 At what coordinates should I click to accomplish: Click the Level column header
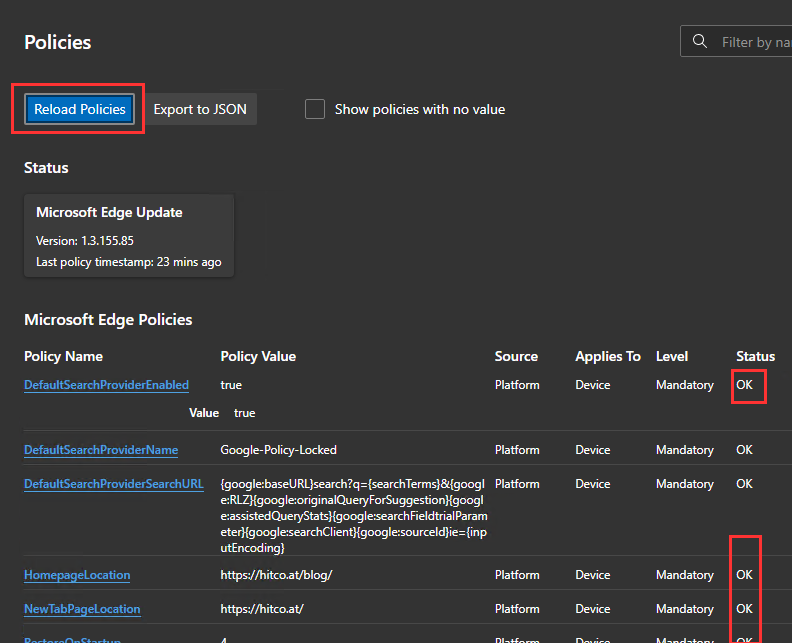pyautogui.click(x=672, y=356)
